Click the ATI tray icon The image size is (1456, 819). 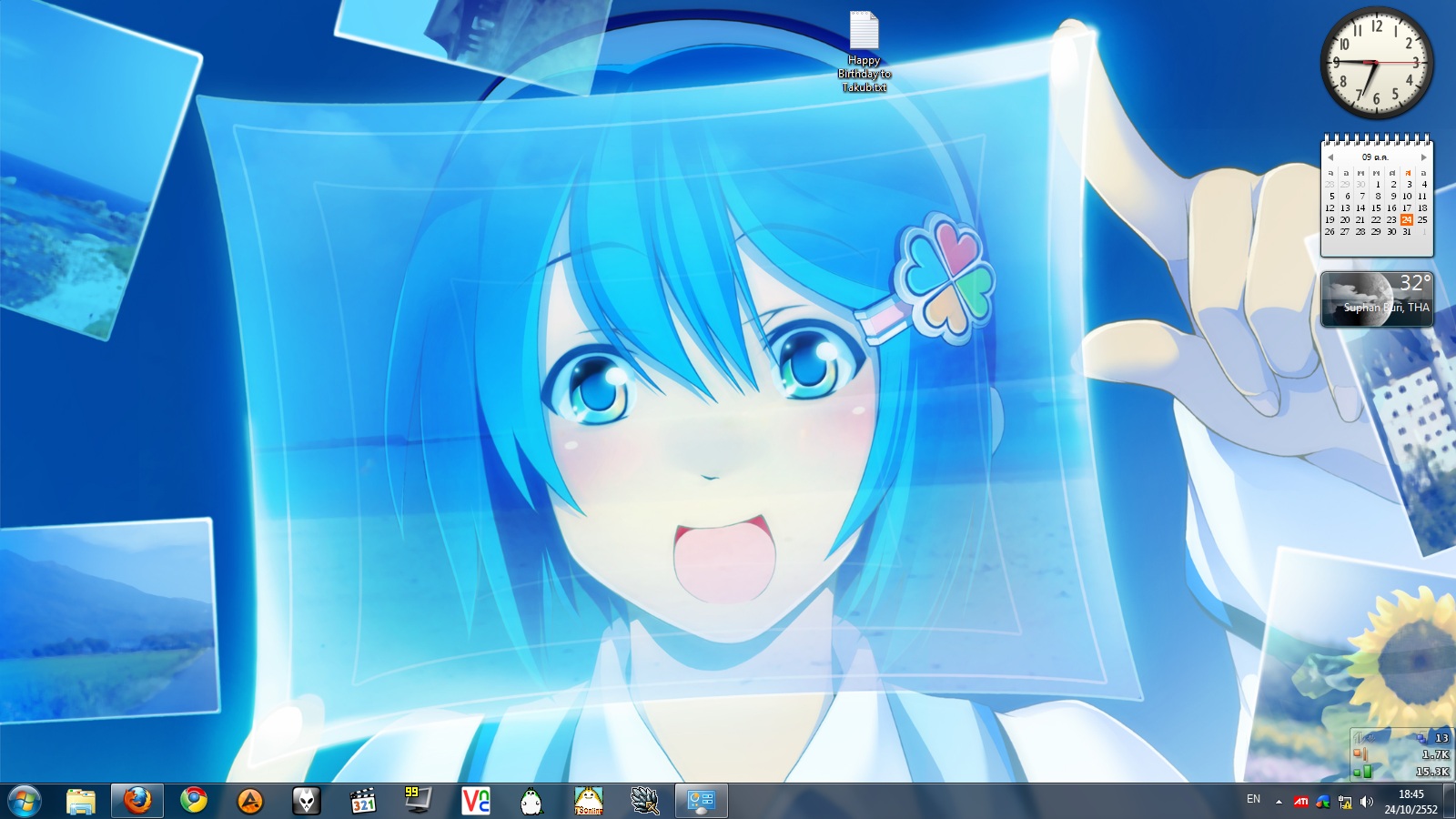pos(1301,802)
